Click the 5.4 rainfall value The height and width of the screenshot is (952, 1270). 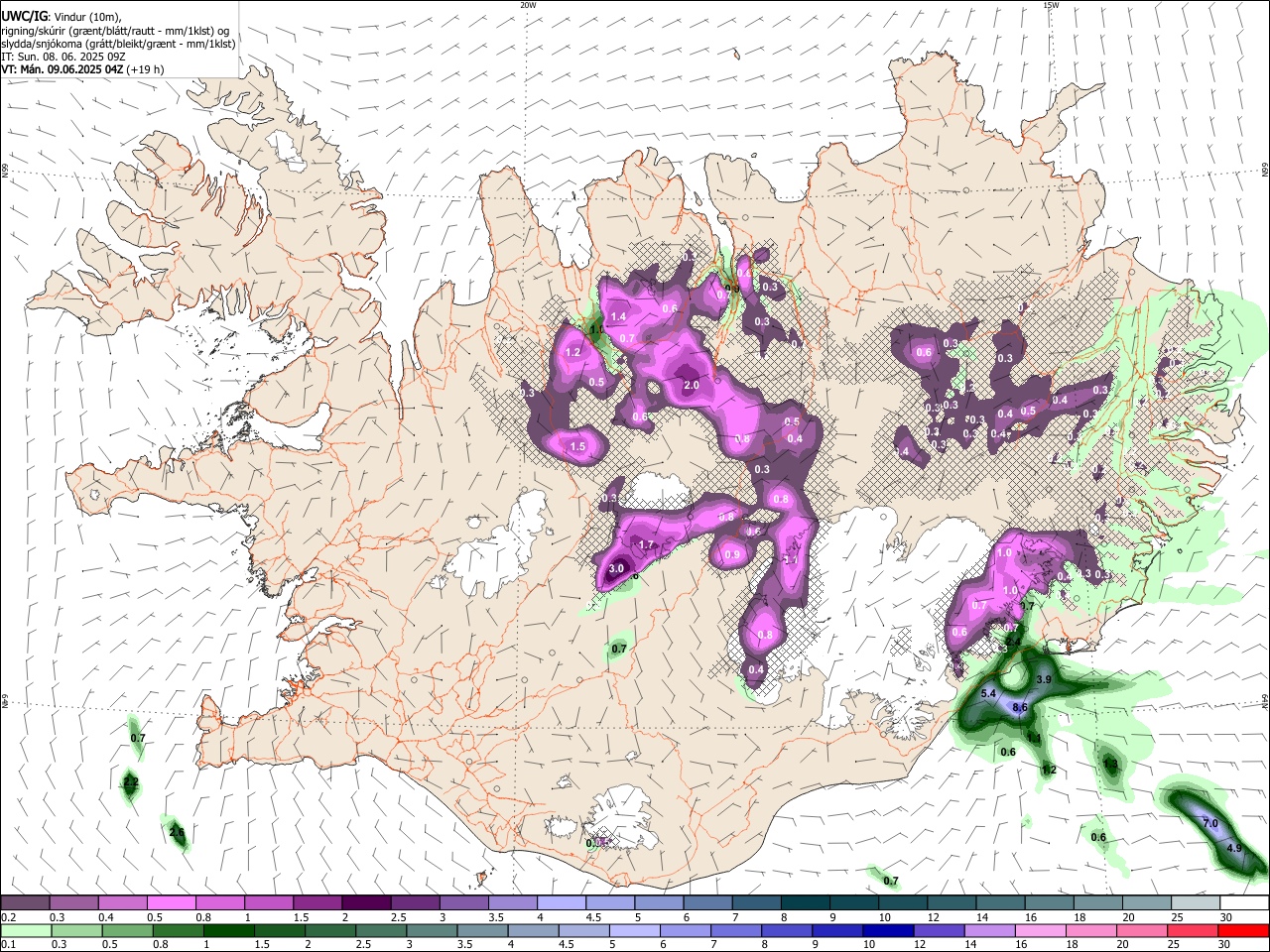tap(988, 693)
